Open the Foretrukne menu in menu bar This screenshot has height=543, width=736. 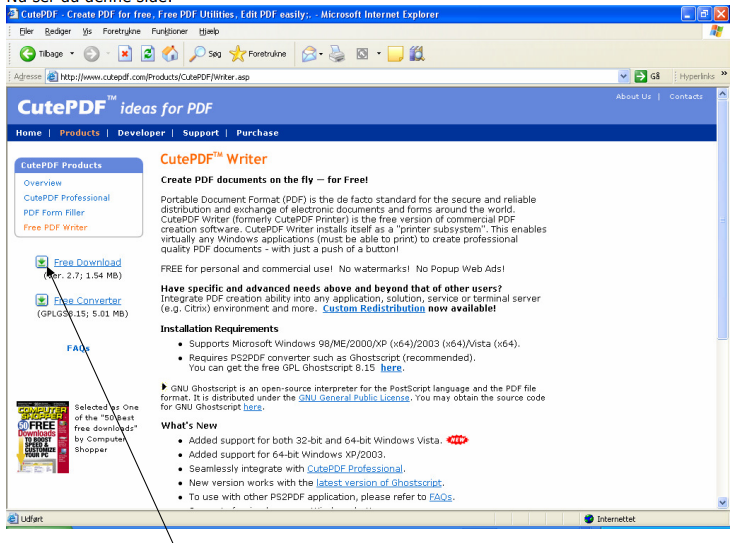[x=122, y=31]
